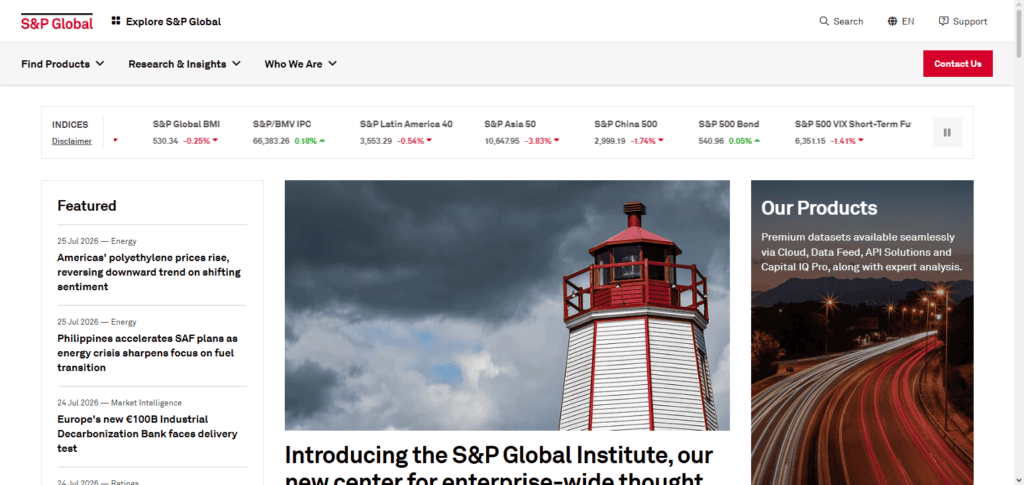Click the Contact Us button

click(x=957, y=63)
